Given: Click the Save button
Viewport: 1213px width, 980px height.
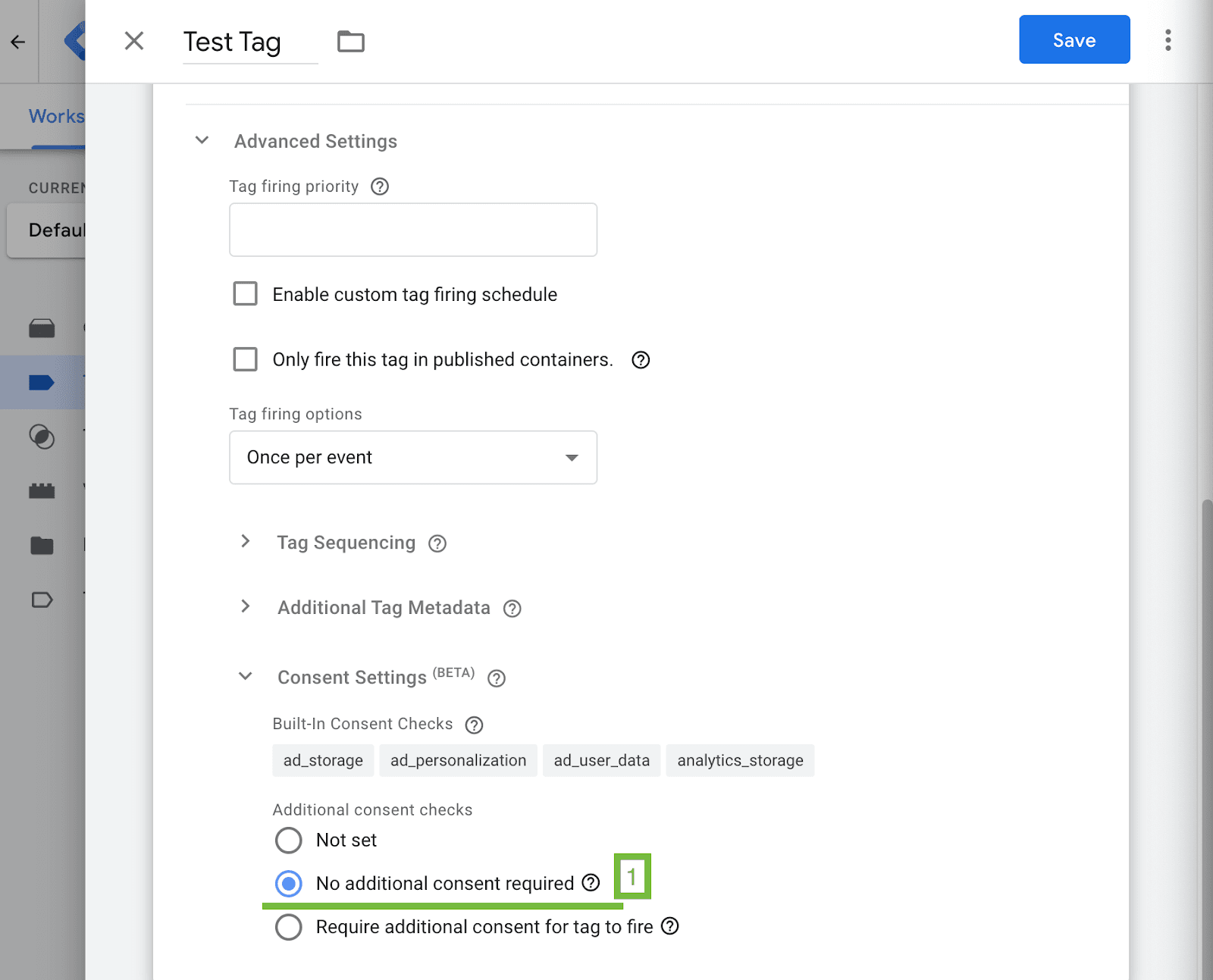Looking at the screenshot, I should click(1074, 39).
